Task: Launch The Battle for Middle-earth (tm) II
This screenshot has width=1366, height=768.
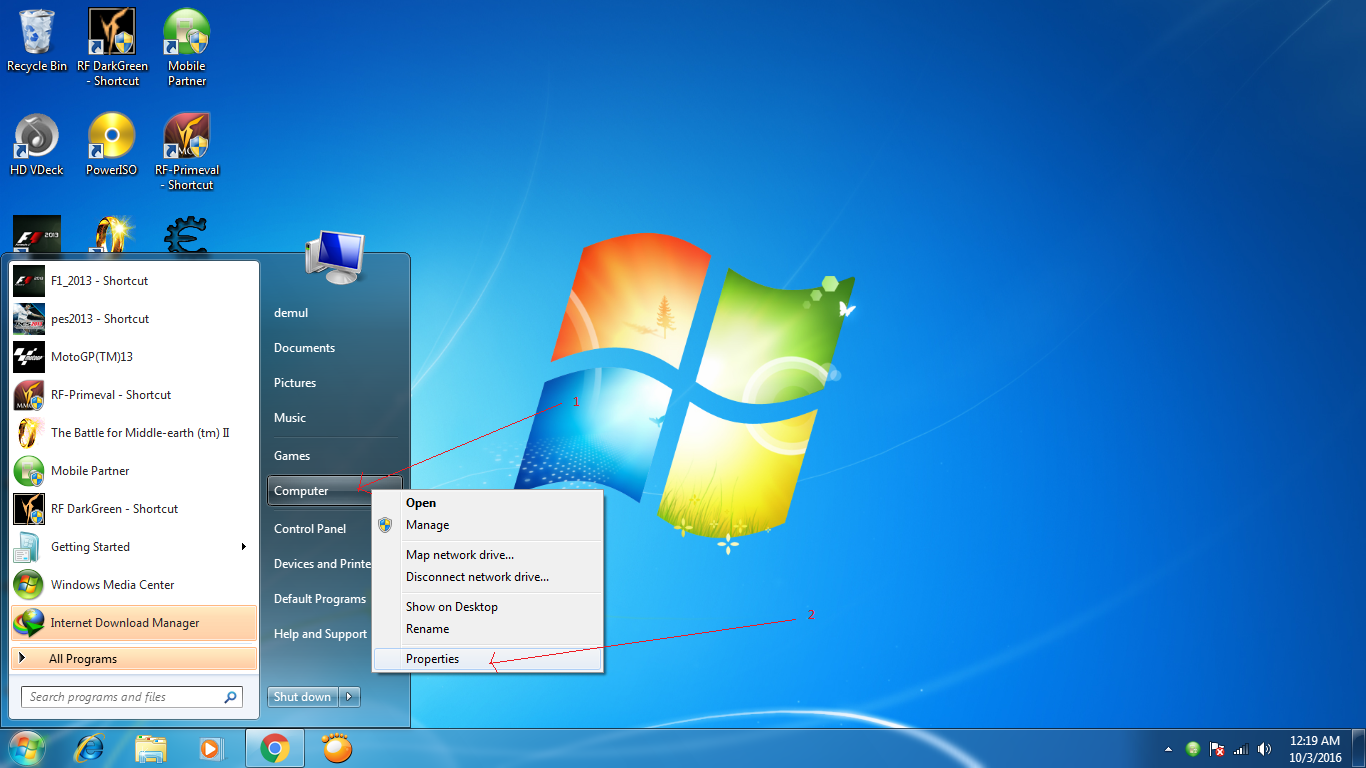Action: pyautogui.click(x=134, y=433)
